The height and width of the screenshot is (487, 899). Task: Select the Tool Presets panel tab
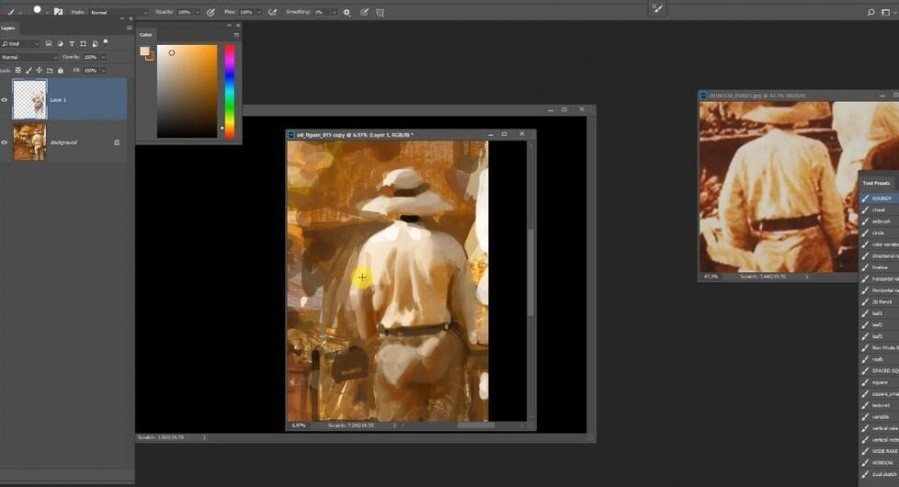click(876, 183)
